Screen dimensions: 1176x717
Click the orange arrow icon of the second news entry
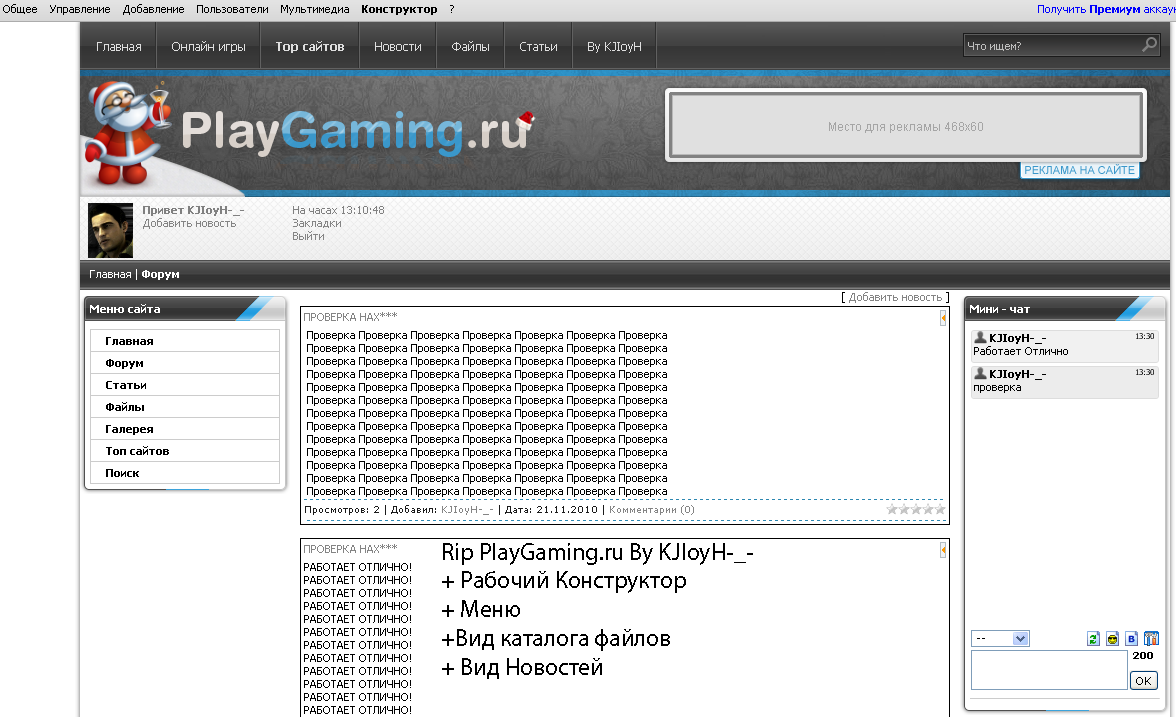[943, 550]
